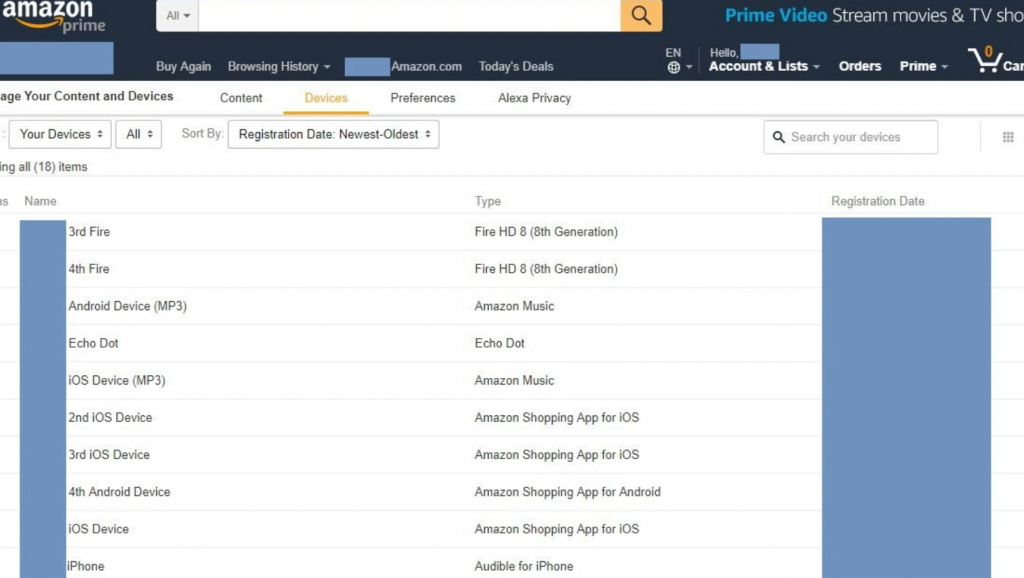Select the Devices tab
The height and width of the screenshot is (578, 1024).
(326, 98)
